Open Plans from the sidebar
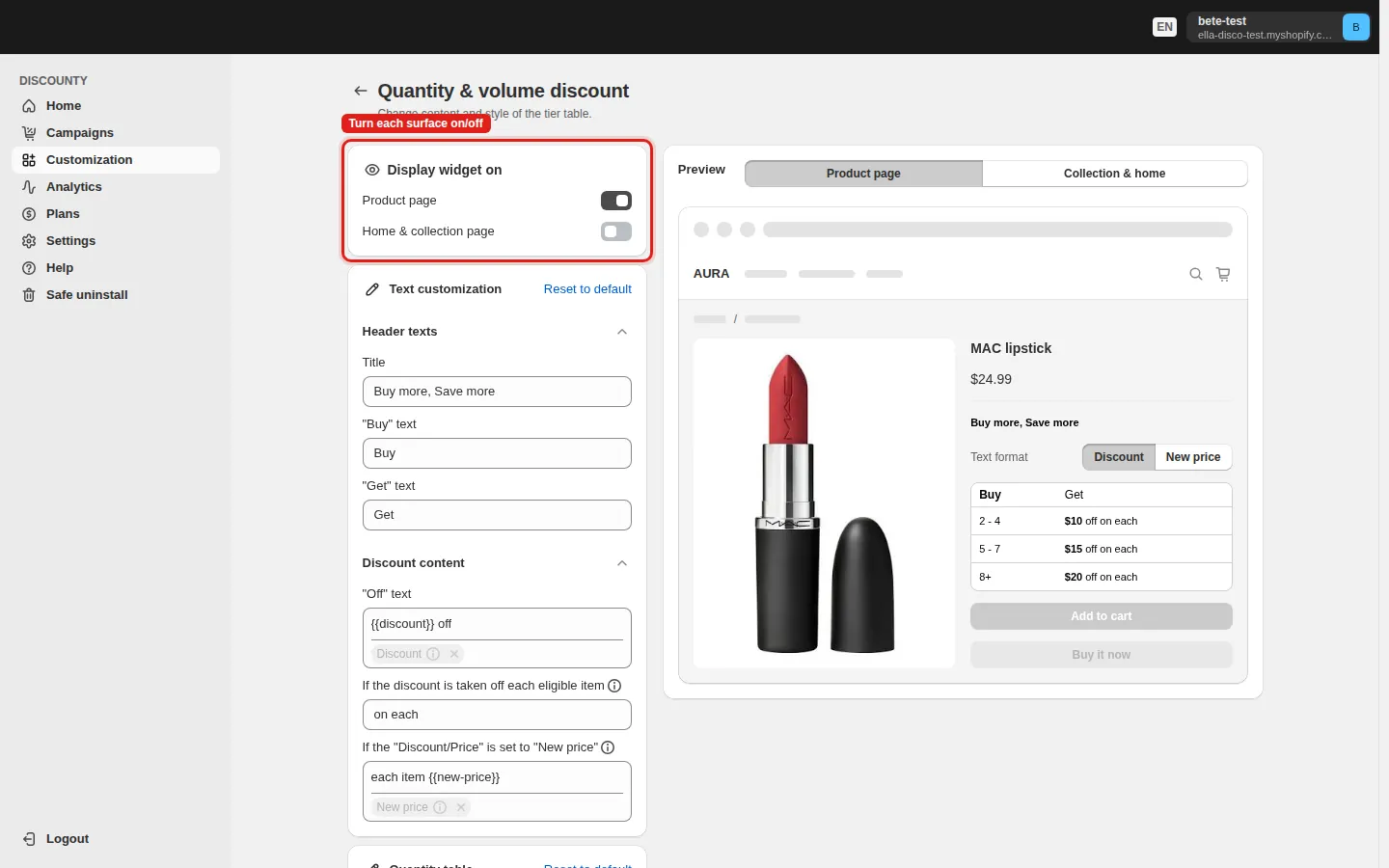 tap(116, 214)
